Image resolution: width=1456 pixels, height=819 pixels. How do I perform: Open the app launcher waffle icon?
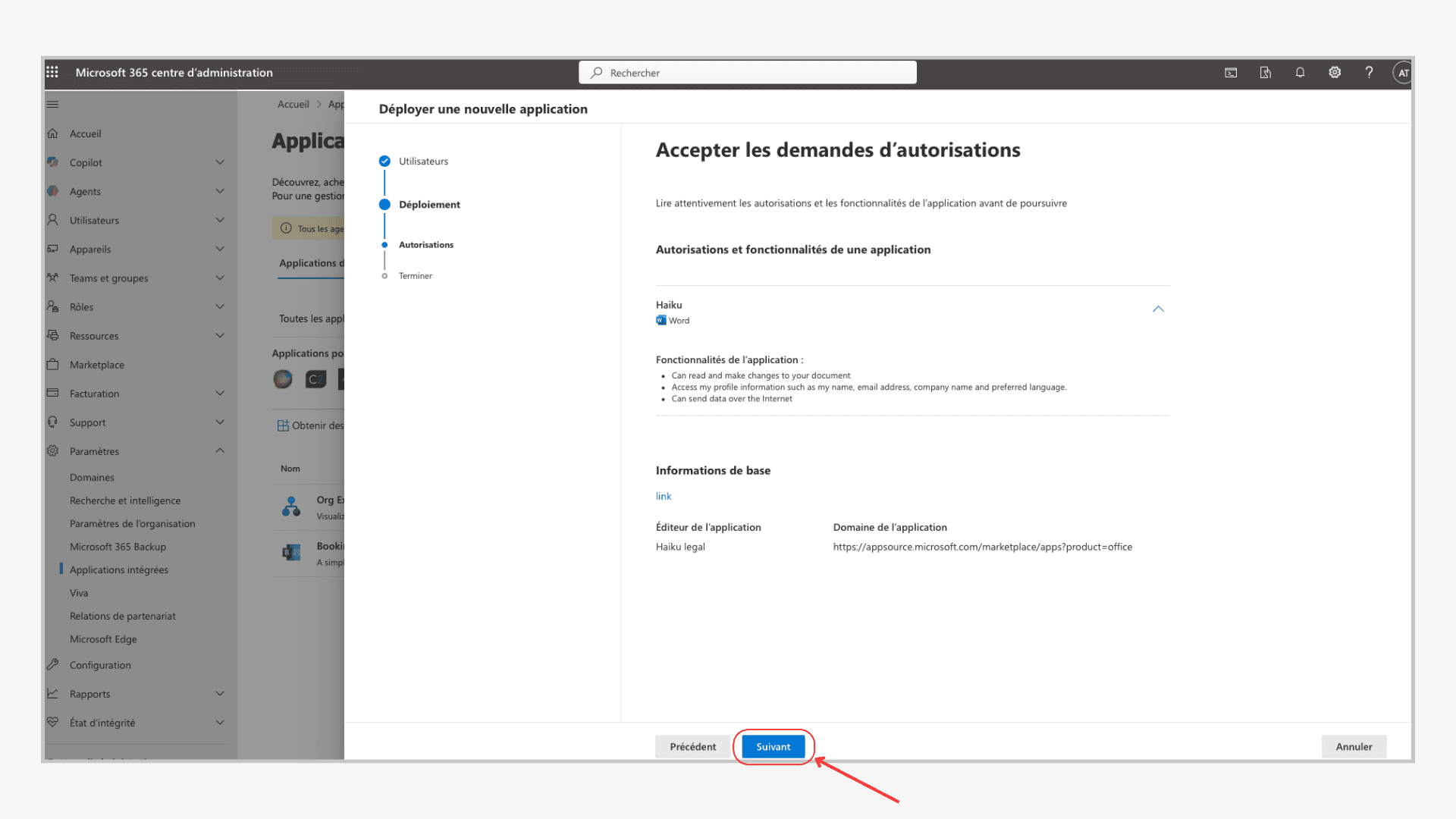(x=52, y=72)
